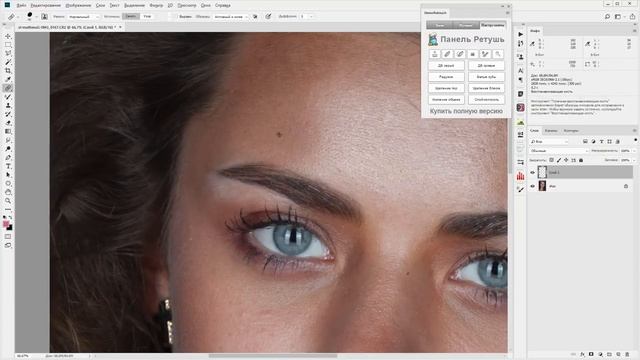Select the Lasso tool

(8, 53)
